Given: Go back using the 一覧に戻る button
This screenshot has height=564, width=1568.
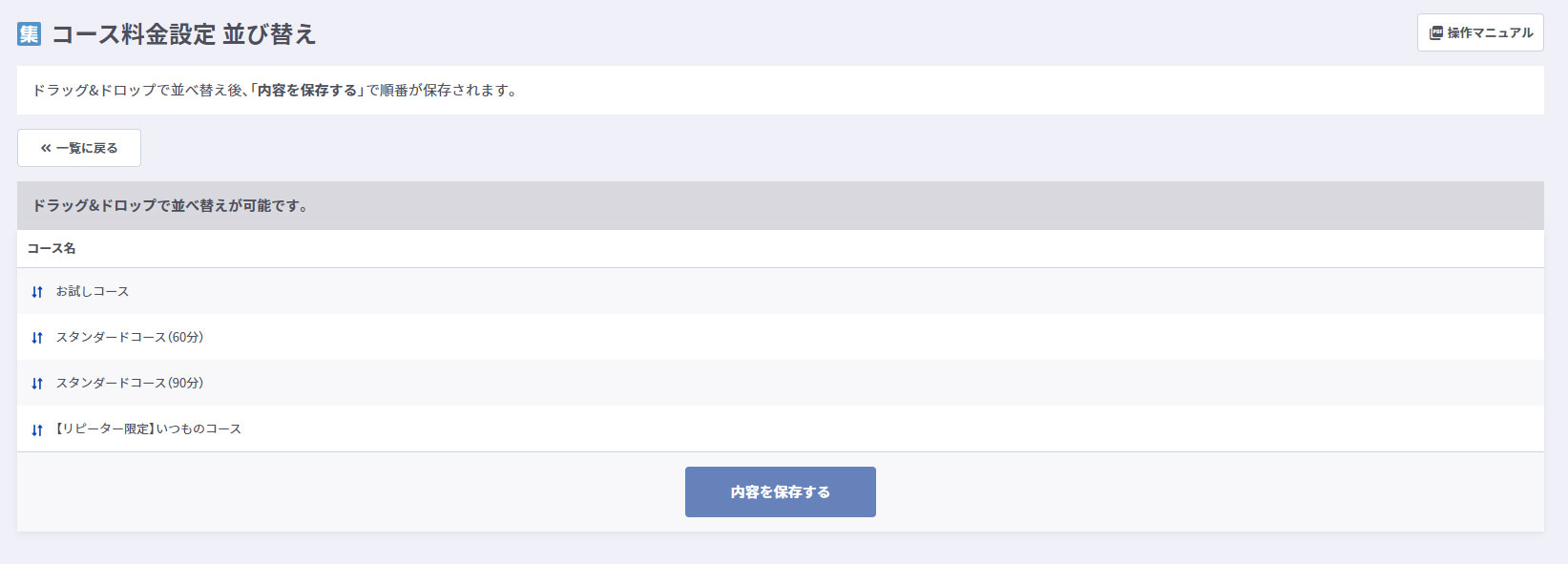Looking at the screenshot, I should point(79,148).
